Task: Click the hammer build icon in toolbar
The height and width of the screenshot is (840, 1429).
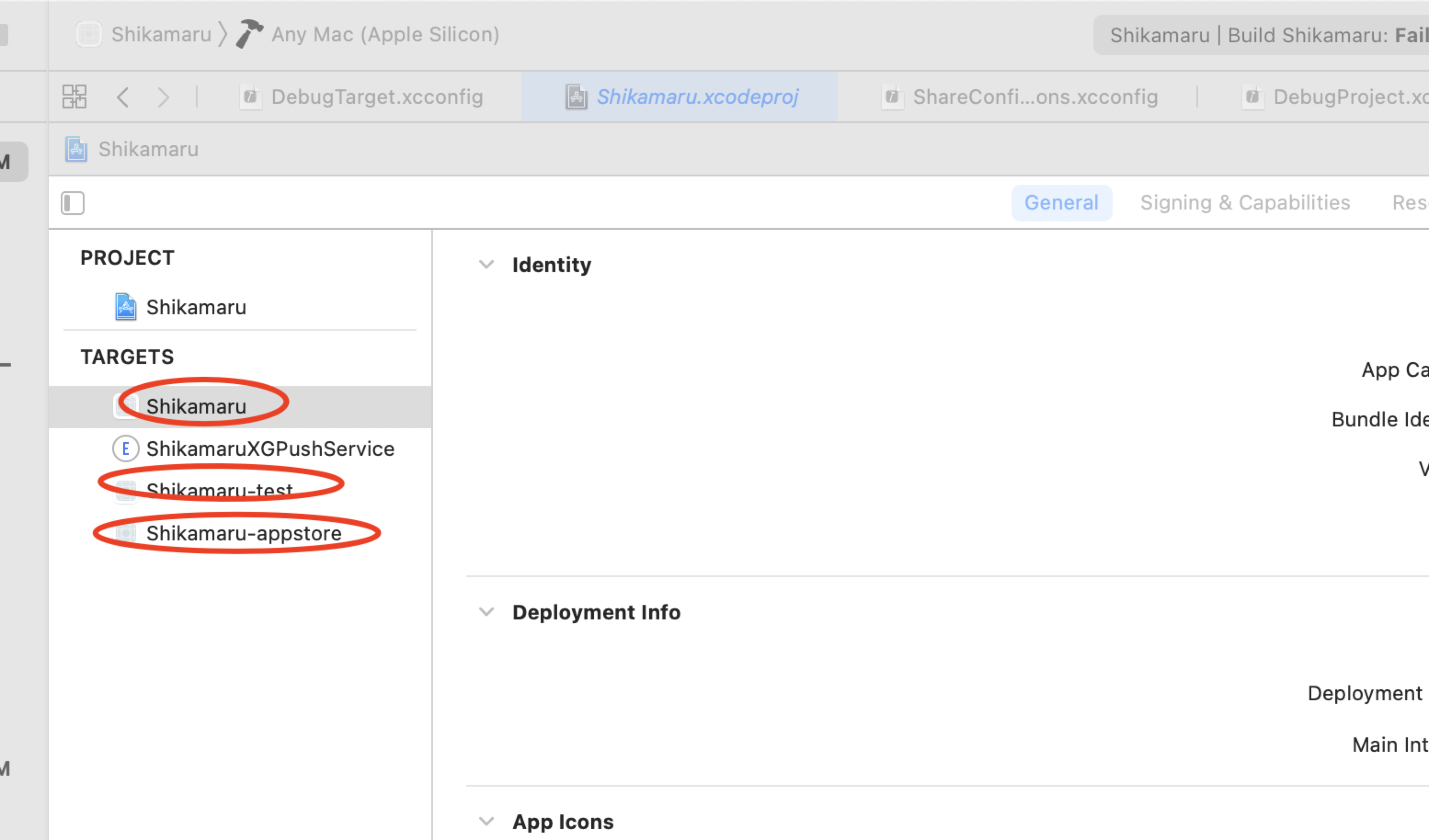Action: coord(249,34)
